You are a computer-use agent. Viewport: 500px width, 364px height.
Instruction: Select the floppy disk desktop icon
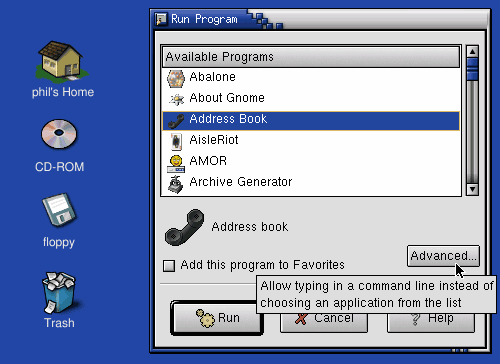59,210
